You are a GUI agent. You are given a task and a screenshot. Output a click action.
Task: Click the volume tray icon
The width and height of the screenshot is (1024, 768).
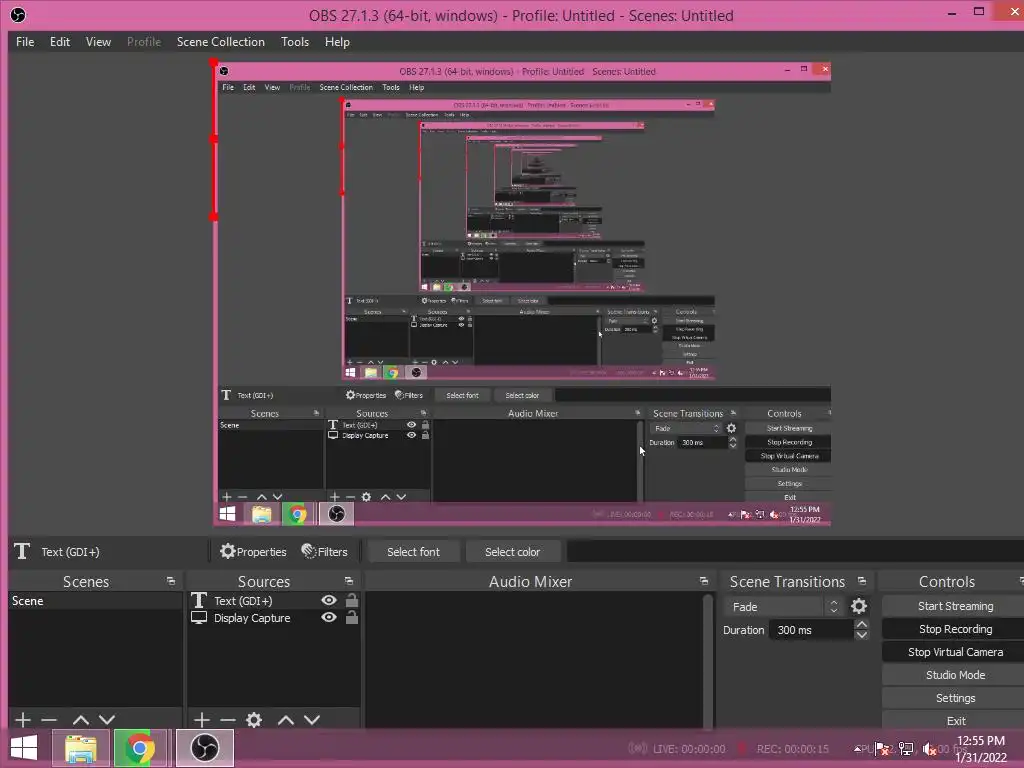pyautogui.click(x=929, y=749)
